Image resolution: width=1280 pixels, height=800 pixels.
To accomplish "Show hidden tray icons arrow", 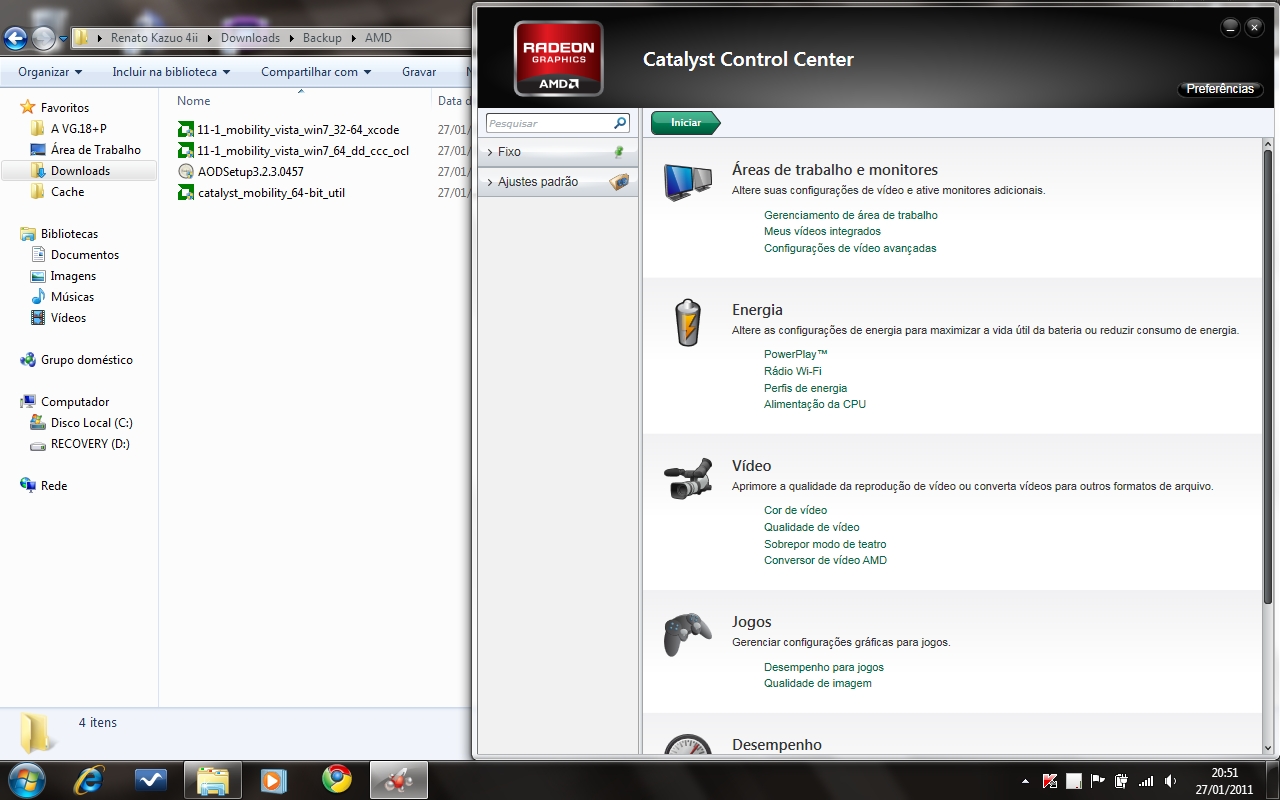I will 1025,781.
